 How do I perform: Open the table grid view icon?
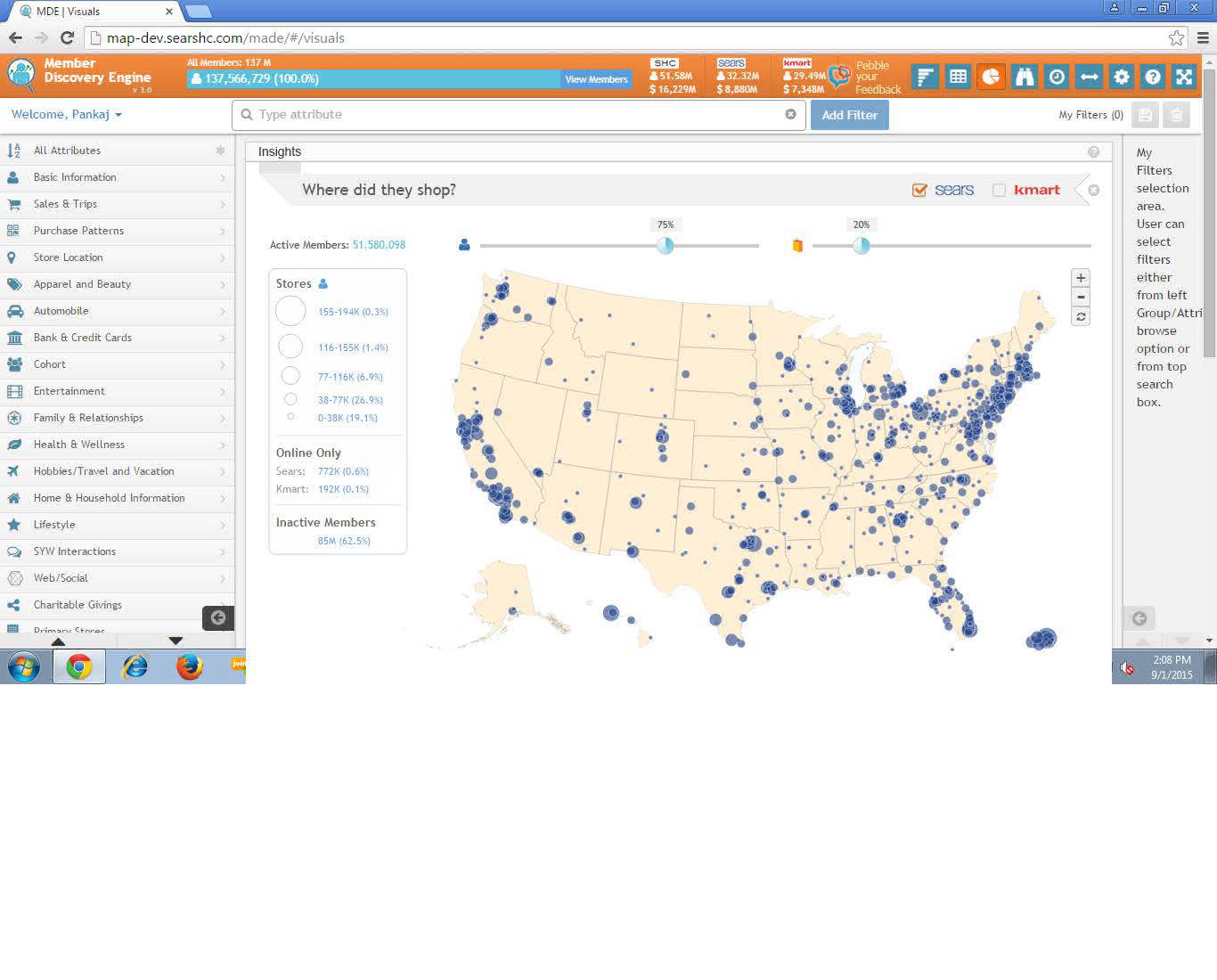(x=958, y=78)
